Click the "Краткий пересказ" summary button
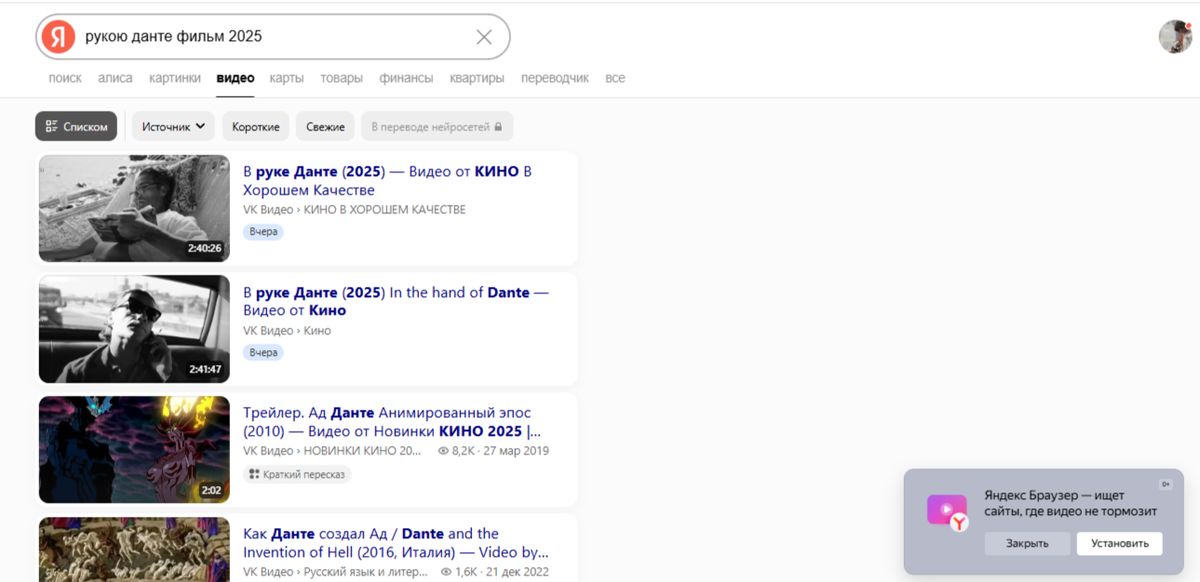This screenshot has height=582, width=1200. pyautogui.click(x=297, y=474)
